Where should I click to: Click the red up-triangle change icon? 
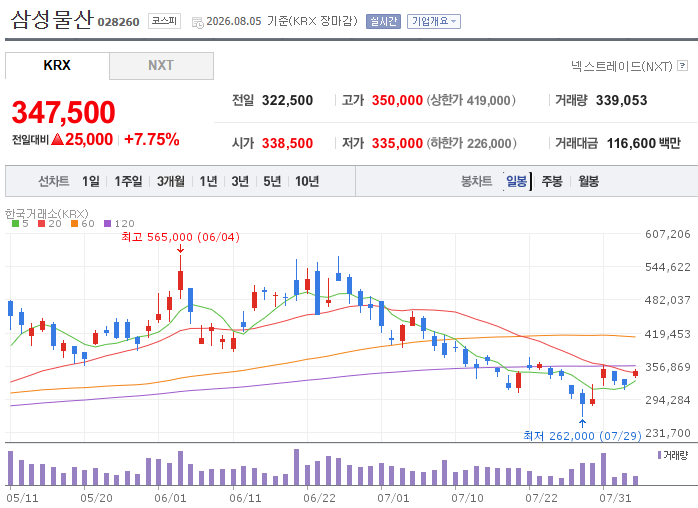(x=58, y=139)
